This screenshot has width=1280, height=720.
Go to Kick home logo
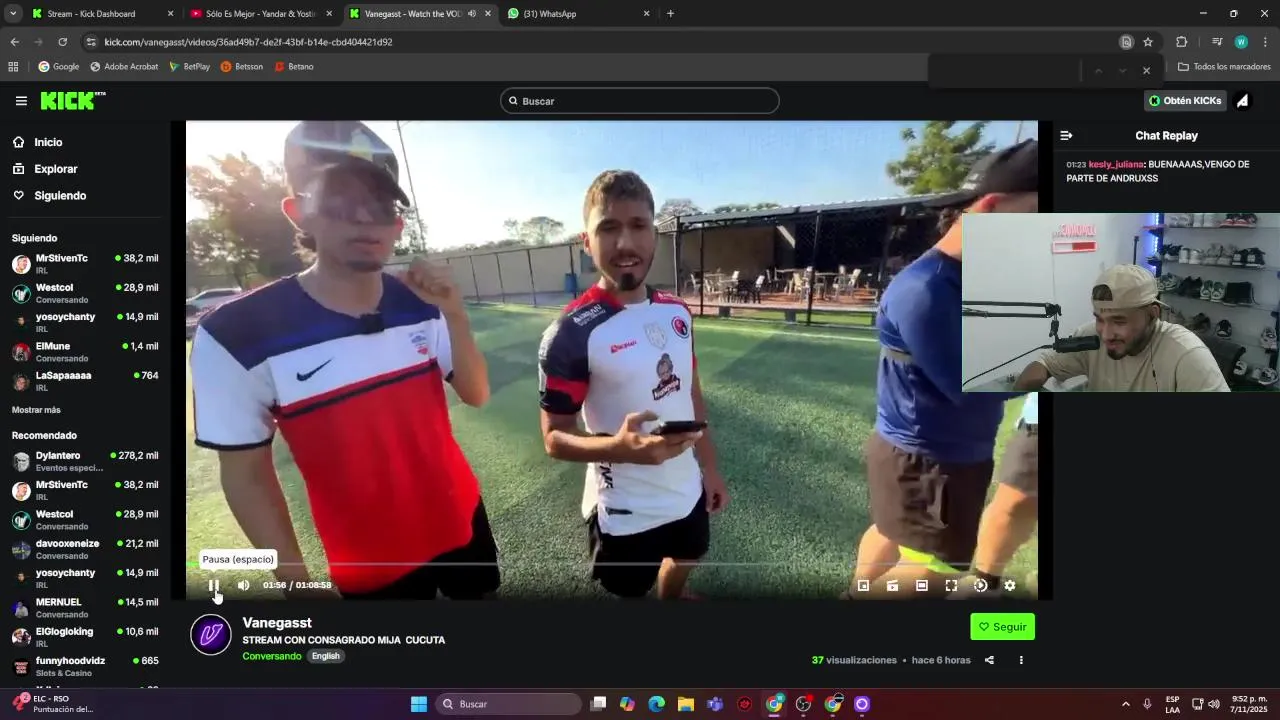click(x=73, y=101)
